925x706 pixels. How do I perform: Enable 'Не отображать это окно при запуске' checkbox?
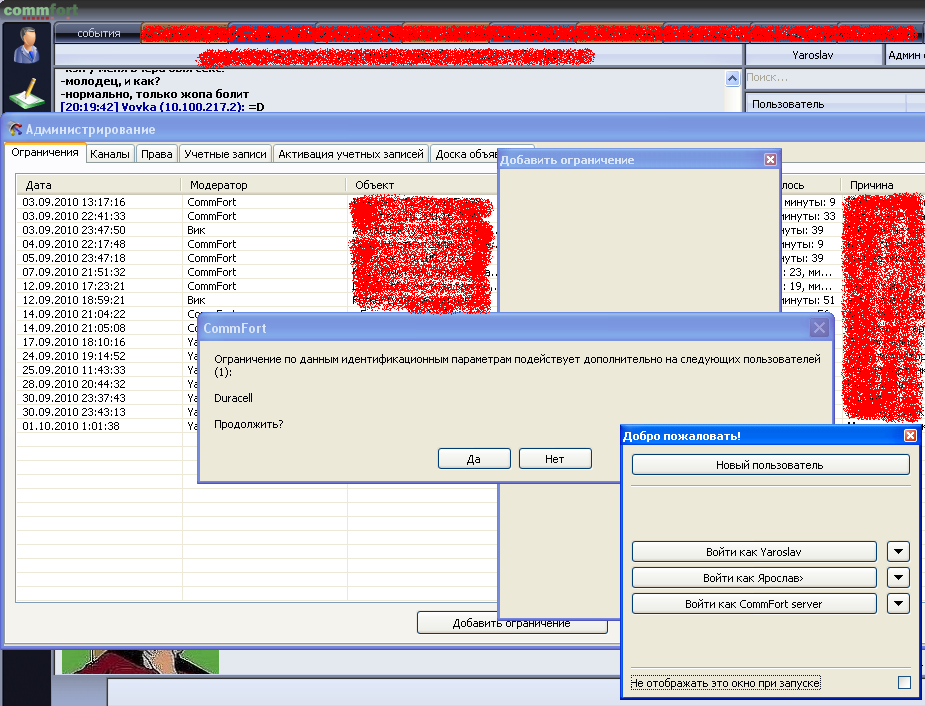tap(904, 683)
